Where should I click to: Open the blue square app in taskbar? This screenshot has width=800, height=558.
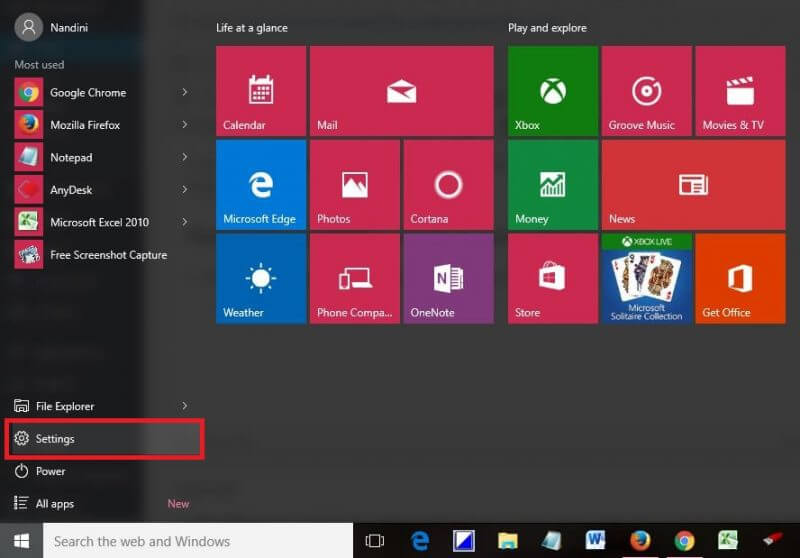click(x=464, y=541)
